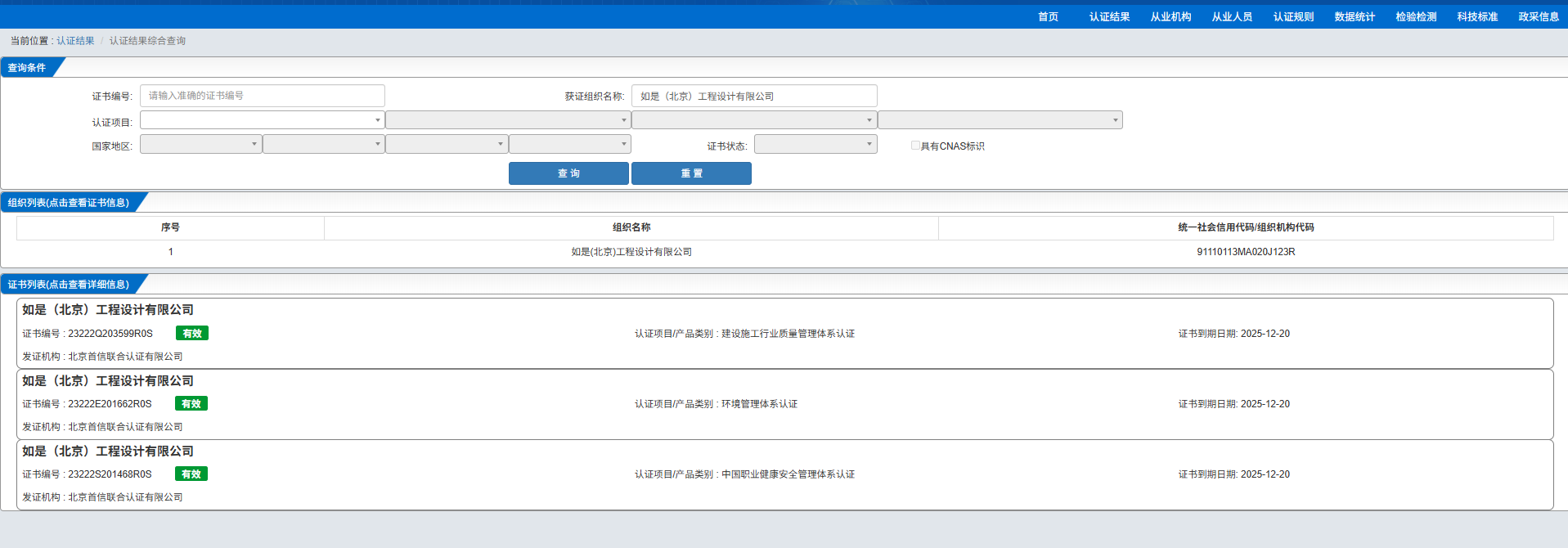
Task: Expand the second 认证项目 dropdown
Action: [x=507, y=120]
